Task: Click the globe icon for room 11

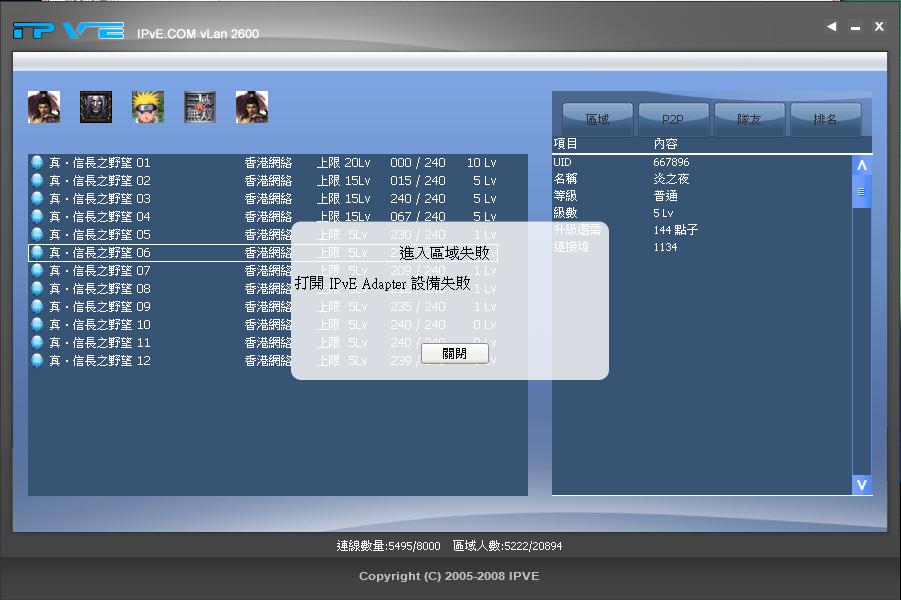Action: pyautogui.click(x=37, y=343)
